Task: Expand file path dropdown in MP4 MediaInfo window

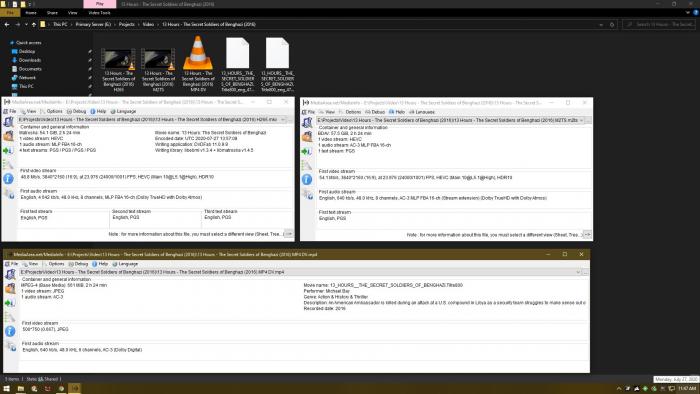Action: tap(578, 272)
